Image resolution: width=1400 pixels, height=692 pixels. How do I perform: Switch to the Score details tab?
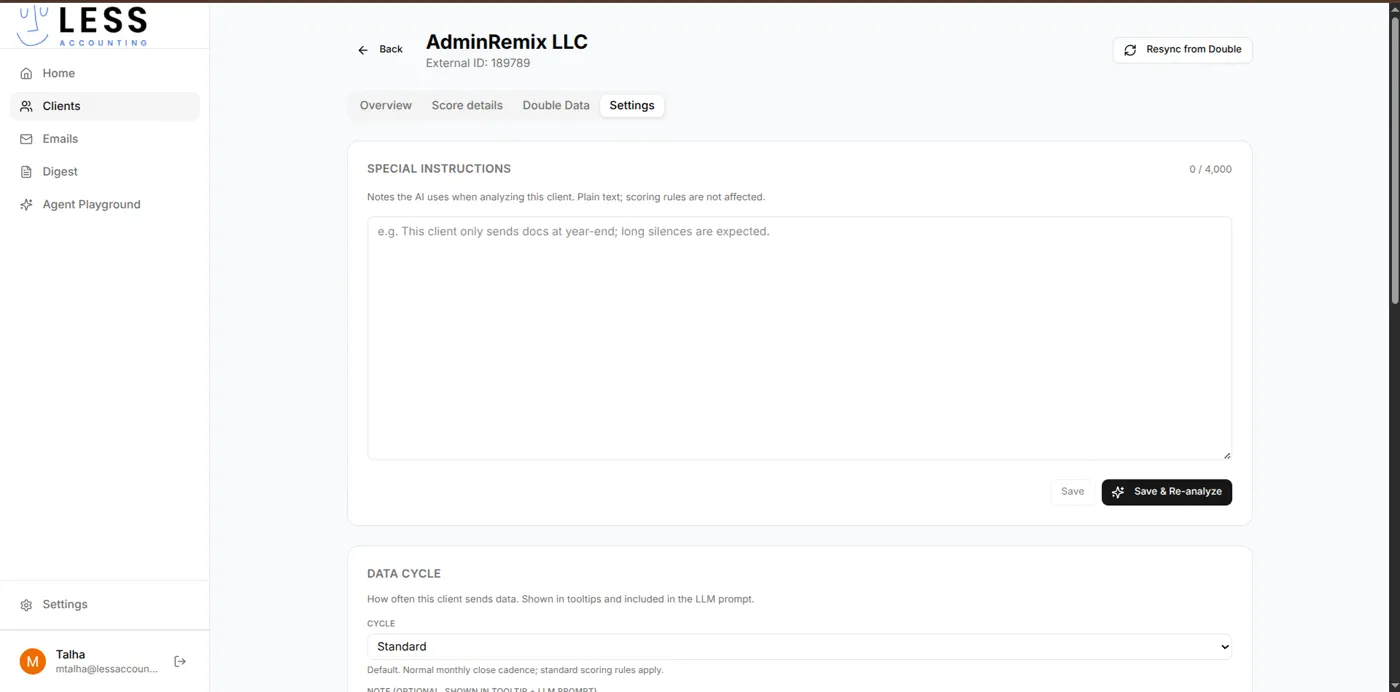click(467, 105)
